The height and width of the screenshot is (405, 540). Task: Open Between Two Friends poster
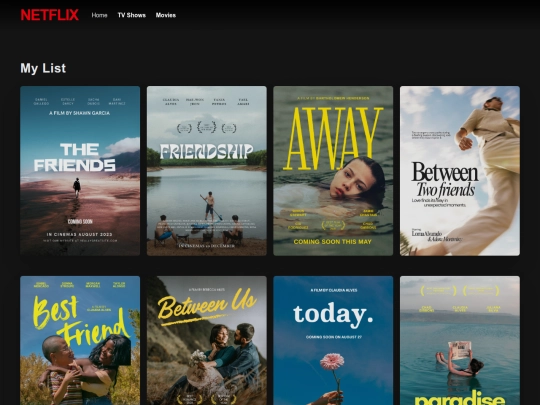tap(460, 171)
